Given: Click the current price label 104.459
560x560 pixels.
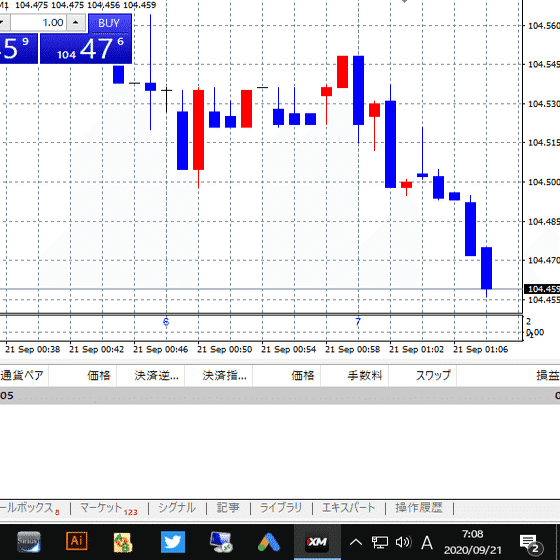Looking at the screenshot, I should (x=542, y=289).
